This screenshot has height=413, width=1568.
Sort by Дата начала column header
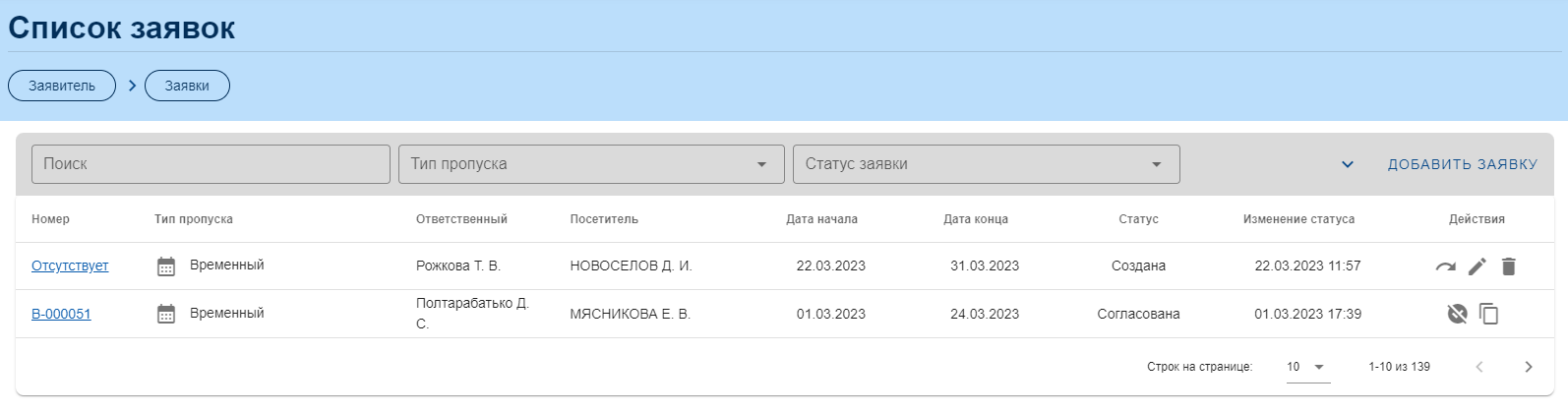[821, 219]
